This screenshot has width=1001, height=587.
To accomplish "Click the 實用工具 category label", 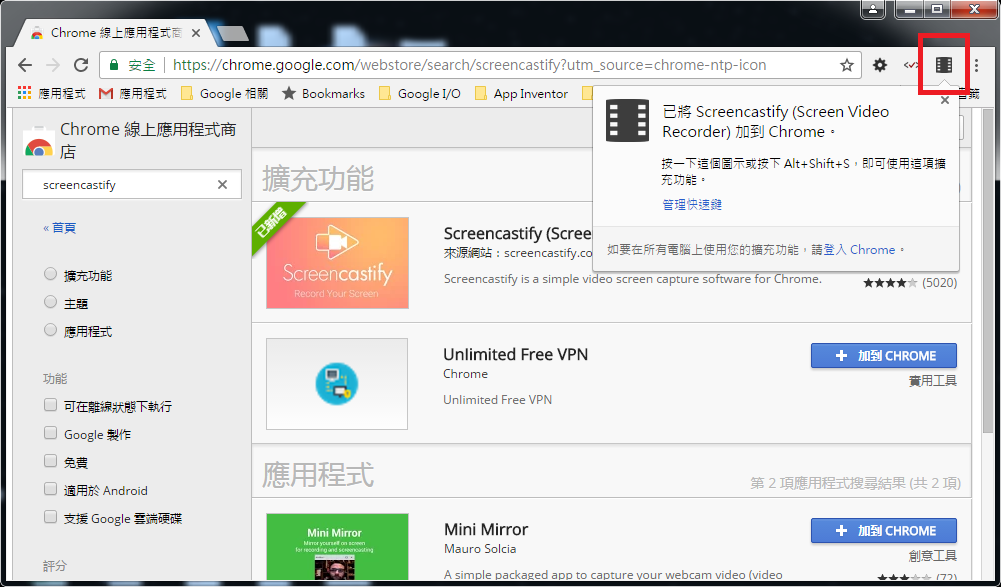I will pos(933,381).
